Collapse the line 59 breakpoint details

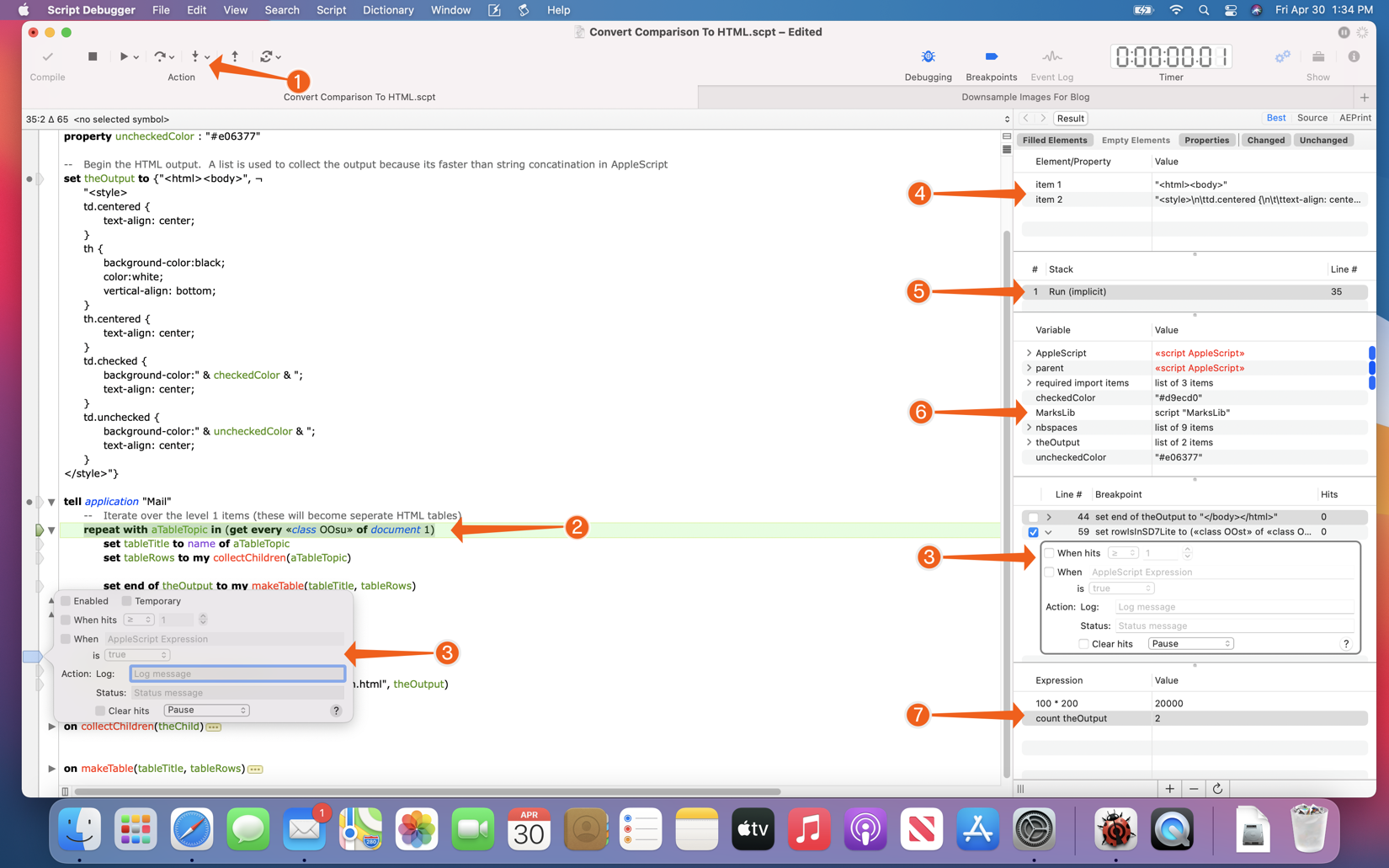(x=1048, y=532)
